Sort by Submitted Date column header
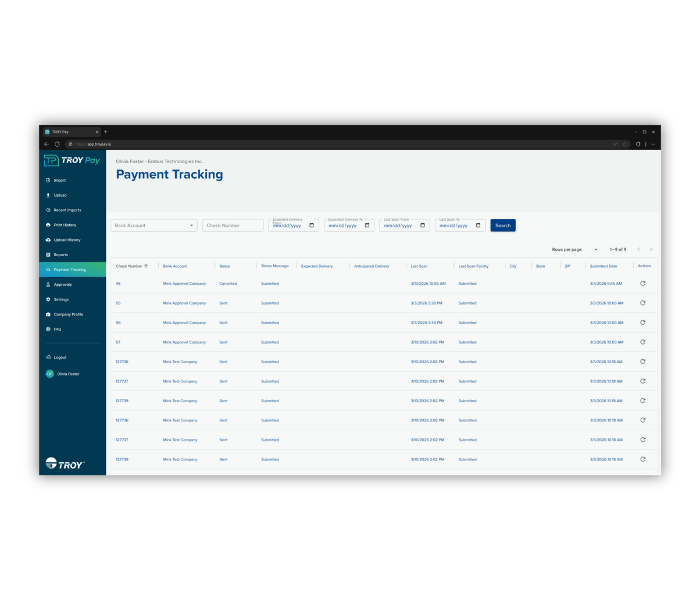The width and height of the screenshot is (700, 600). tap(603, 266)
